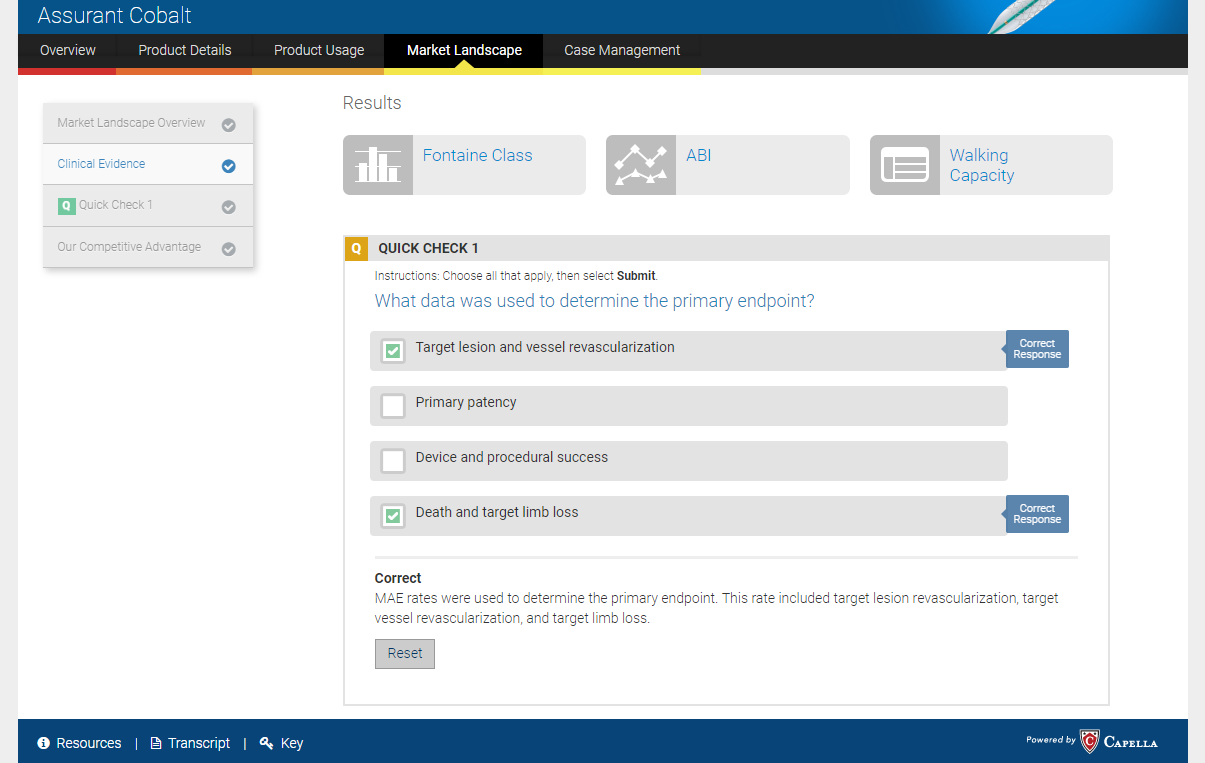The height and width of the screenshot is (763, 1205).
Task: Click the checkmark icon next to Quick Check 1
Action: [228, 207]
